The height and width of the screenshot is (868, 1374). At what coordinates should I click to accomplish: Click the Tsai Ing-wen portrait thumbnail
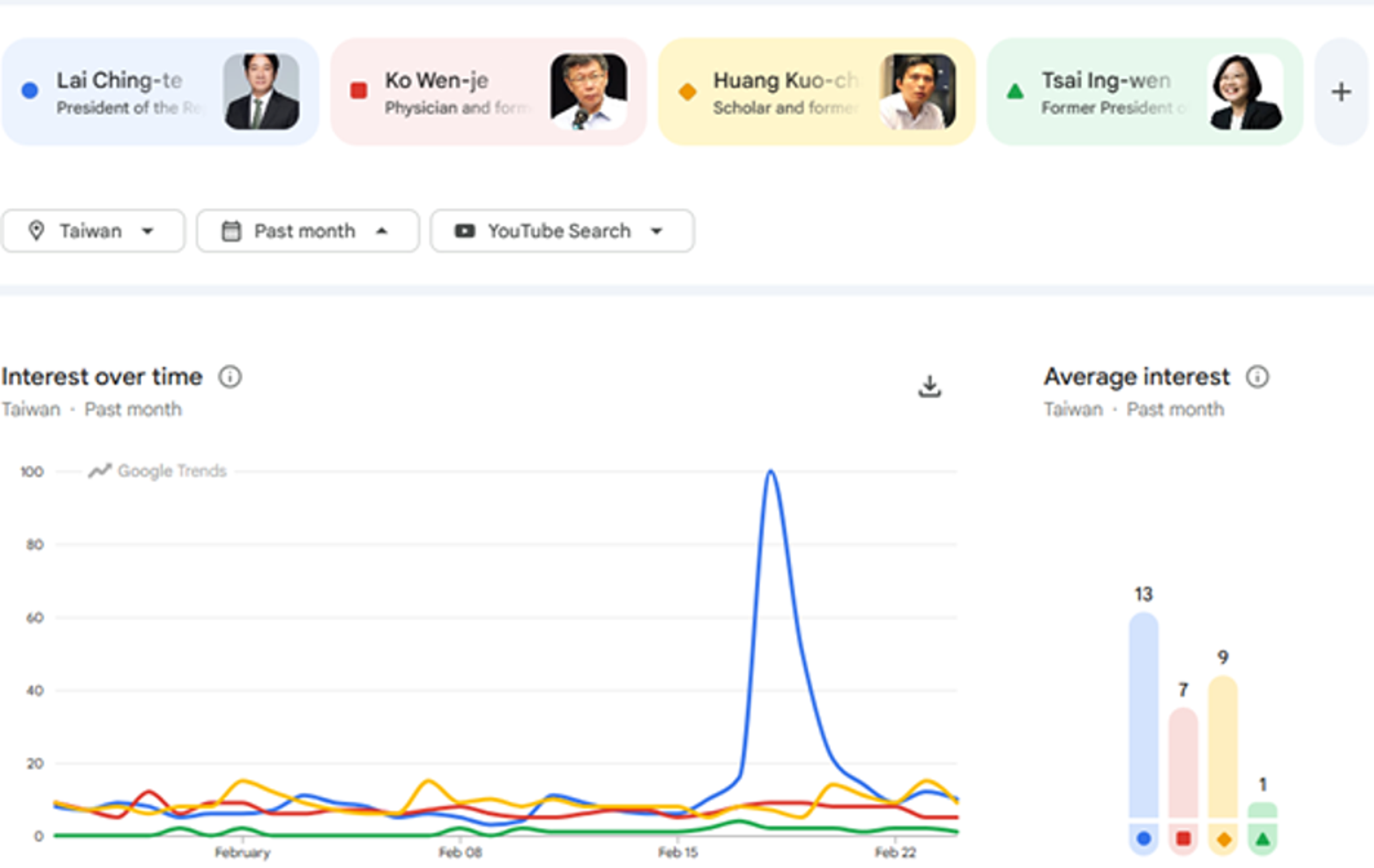1244,92
